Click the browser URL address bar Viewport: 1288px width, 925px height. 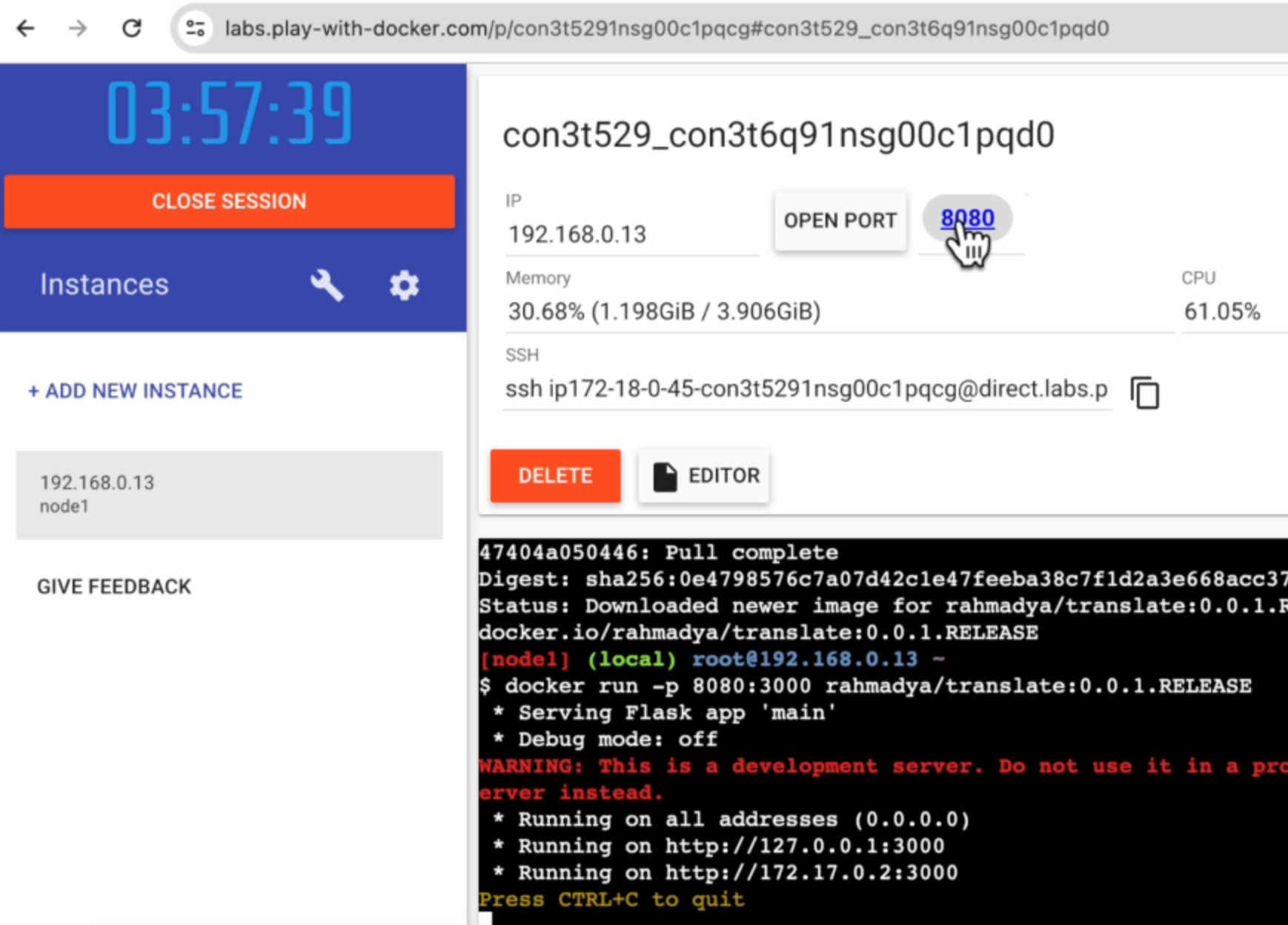[x=667, y=29]
